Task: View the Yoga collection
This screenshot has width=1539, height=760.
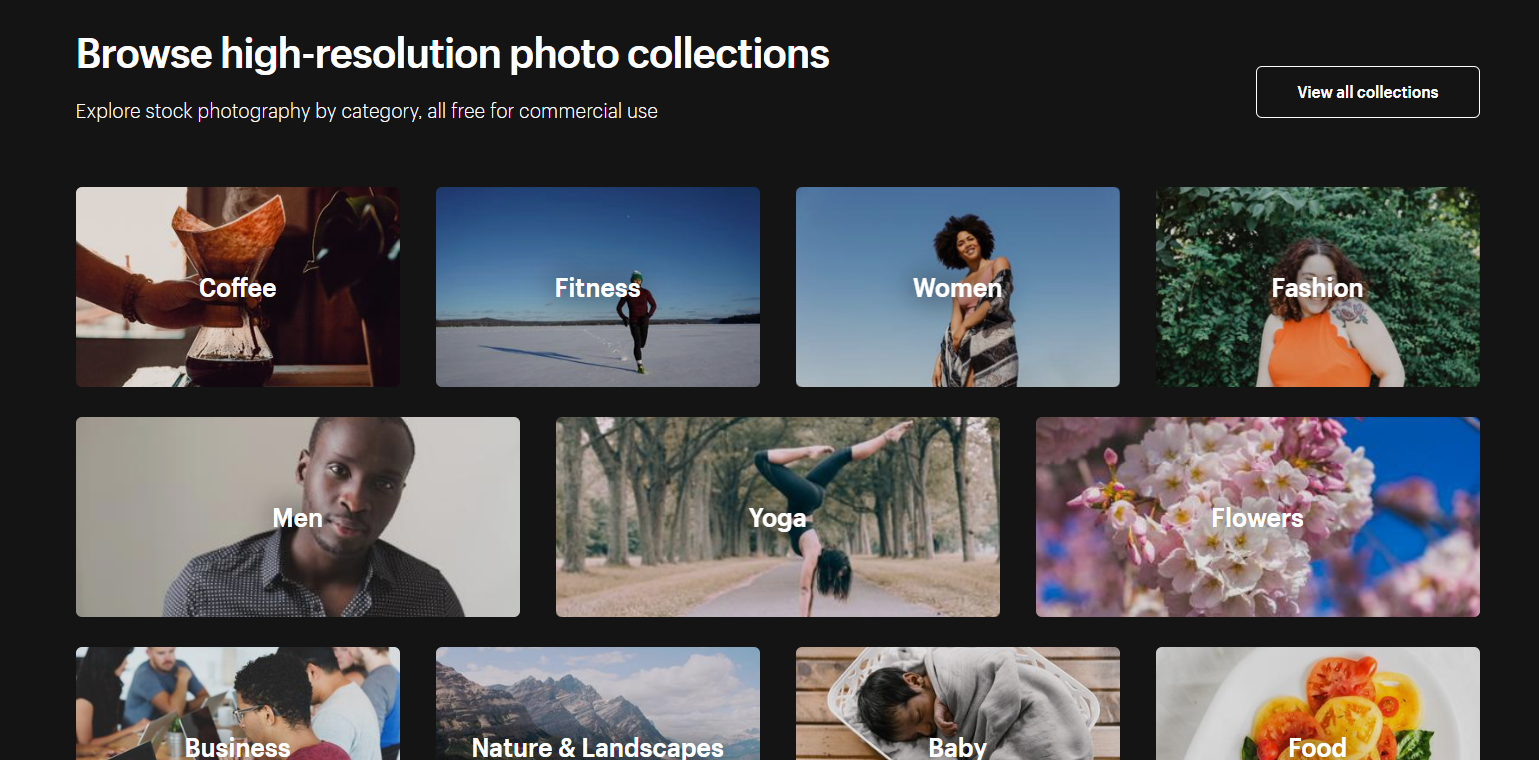Action: pyautogui.click(x=778, y=517)
